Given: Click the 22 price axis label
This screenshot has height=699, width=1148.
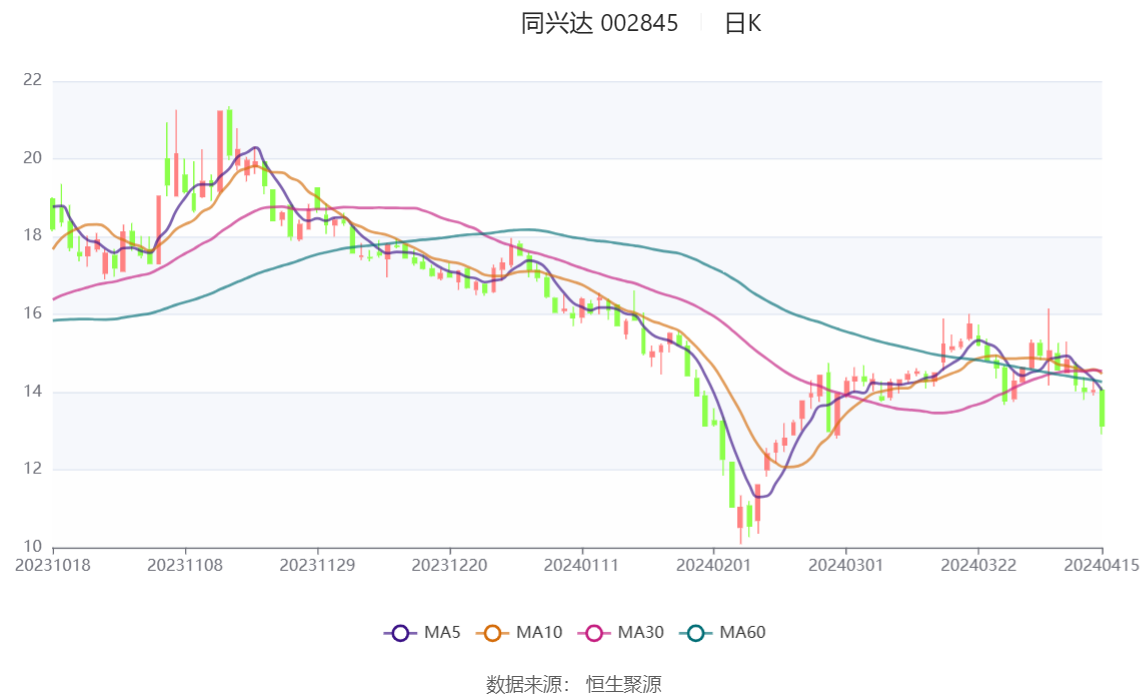Looking at the screenshot, I should (x=32, y=80).
